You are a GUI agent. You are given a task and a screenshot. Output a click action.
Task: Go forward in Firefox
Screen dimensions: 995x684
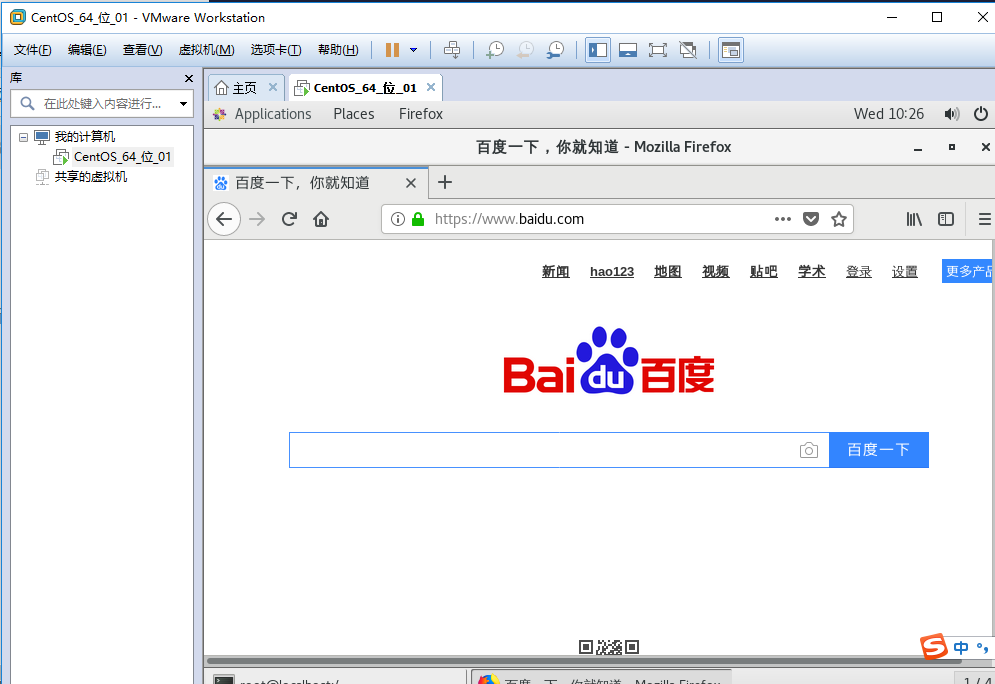point(257,220)
